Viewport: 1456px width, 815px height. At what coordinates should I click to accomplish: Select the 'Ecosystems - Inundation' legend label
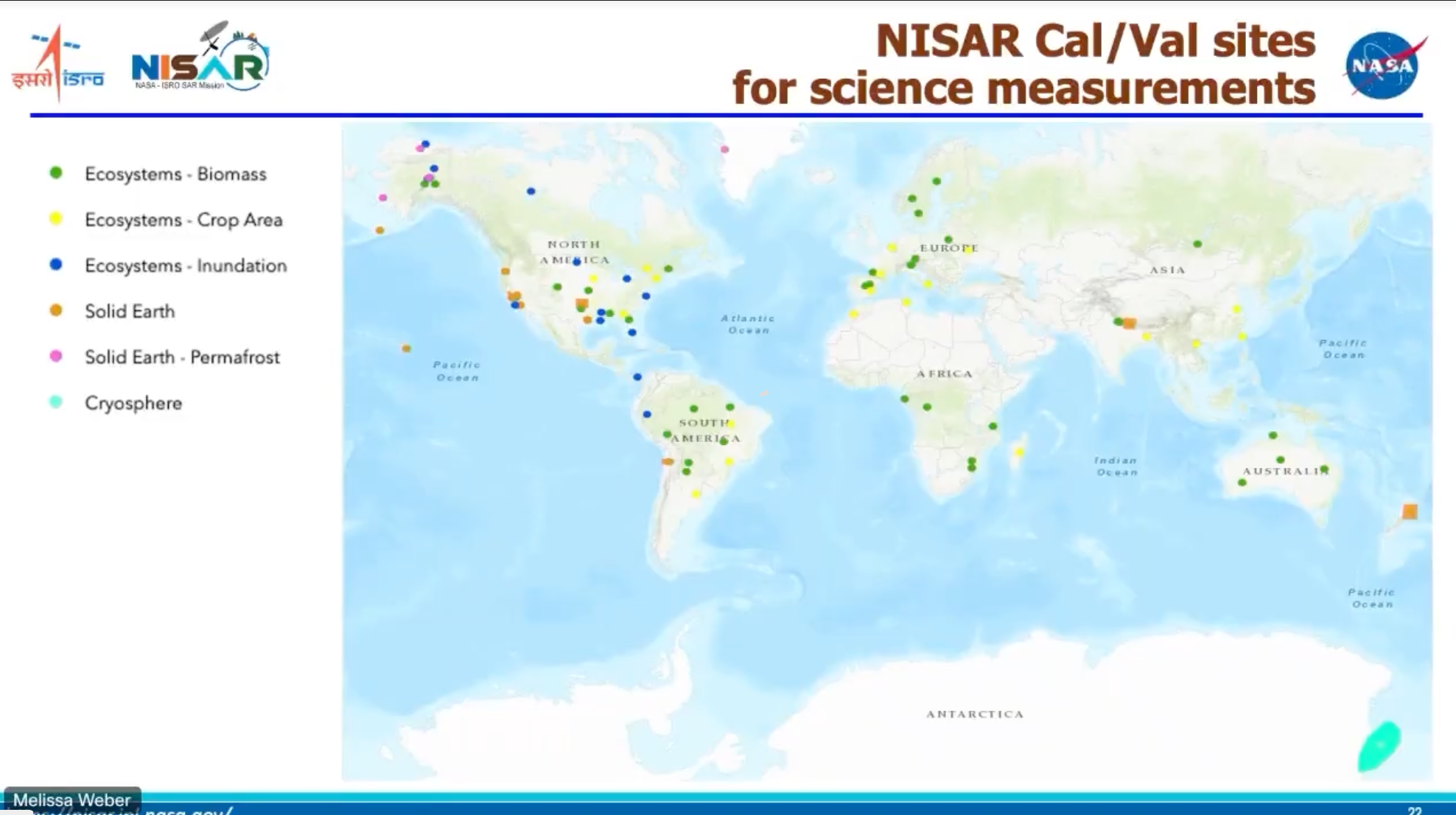click(x=186, y=265)
